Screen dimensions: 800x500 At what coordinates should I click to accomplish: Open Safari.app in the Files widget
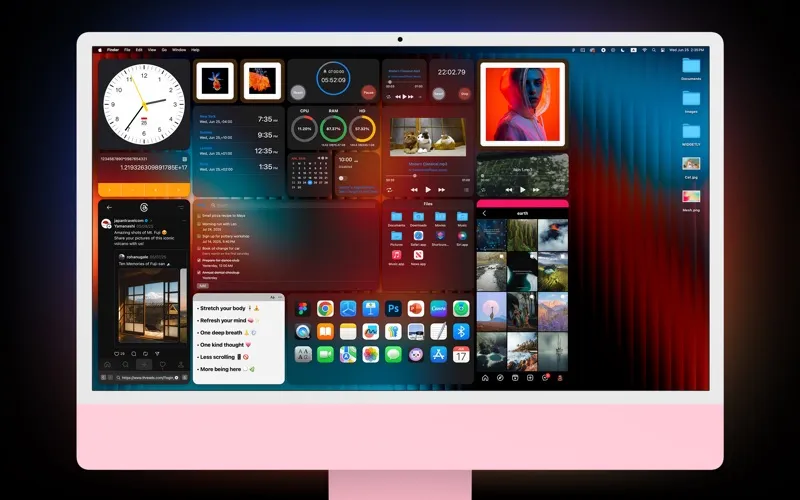pos(418,238)
